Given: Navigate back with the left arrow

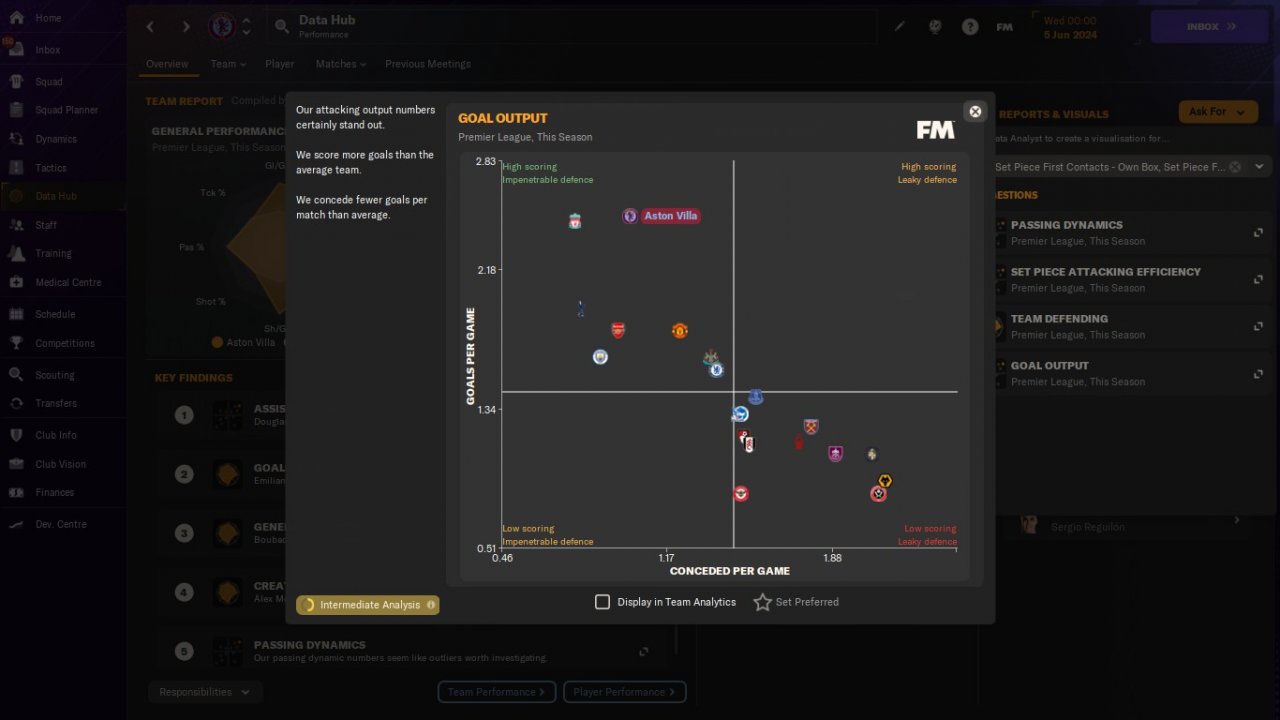Looking at the screenshot, I should pyautogui.click(x=151, y=27).
